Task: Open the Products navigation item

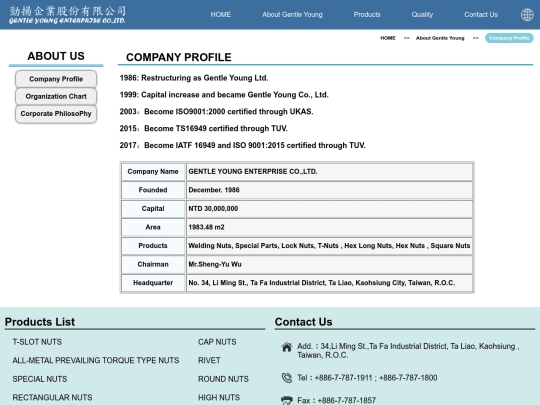Action: click(367, 15)
